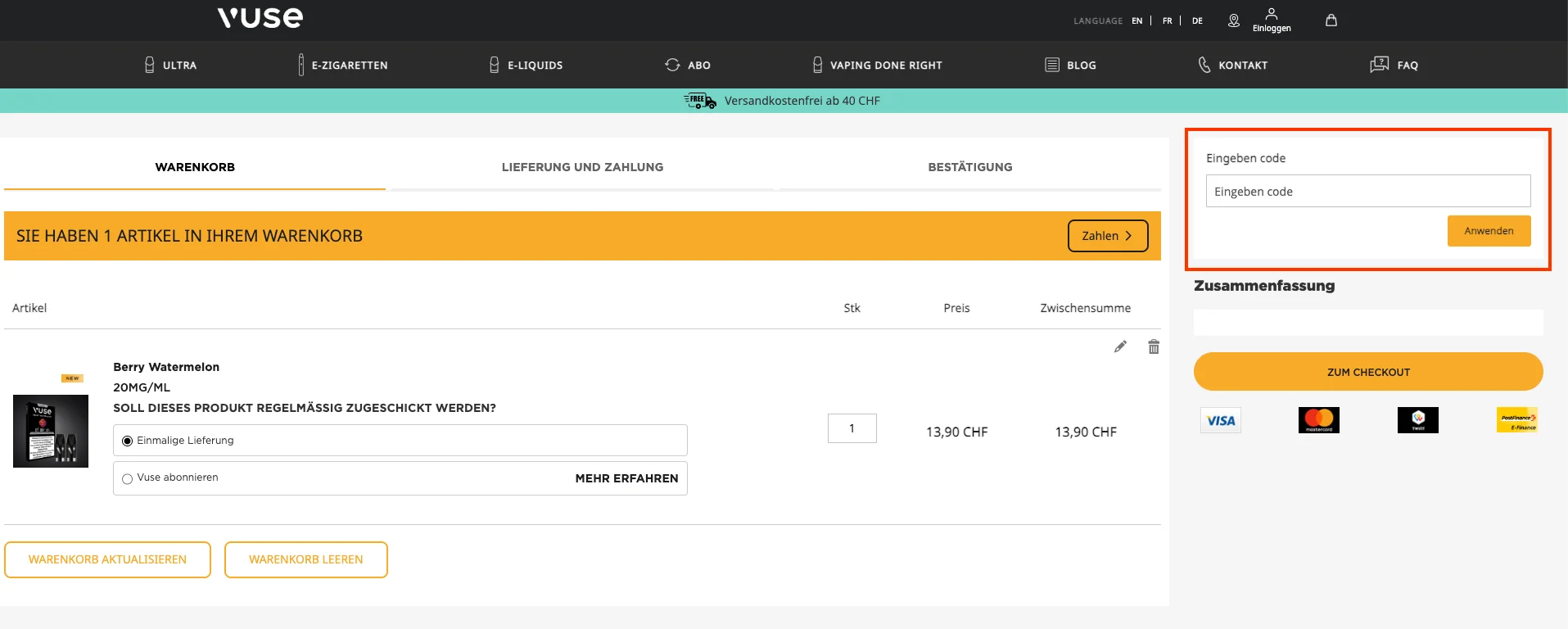Select the Lieferung und Zahlung tab
This screenshot has height=629, width=1568.
click(x=582, y=167)
